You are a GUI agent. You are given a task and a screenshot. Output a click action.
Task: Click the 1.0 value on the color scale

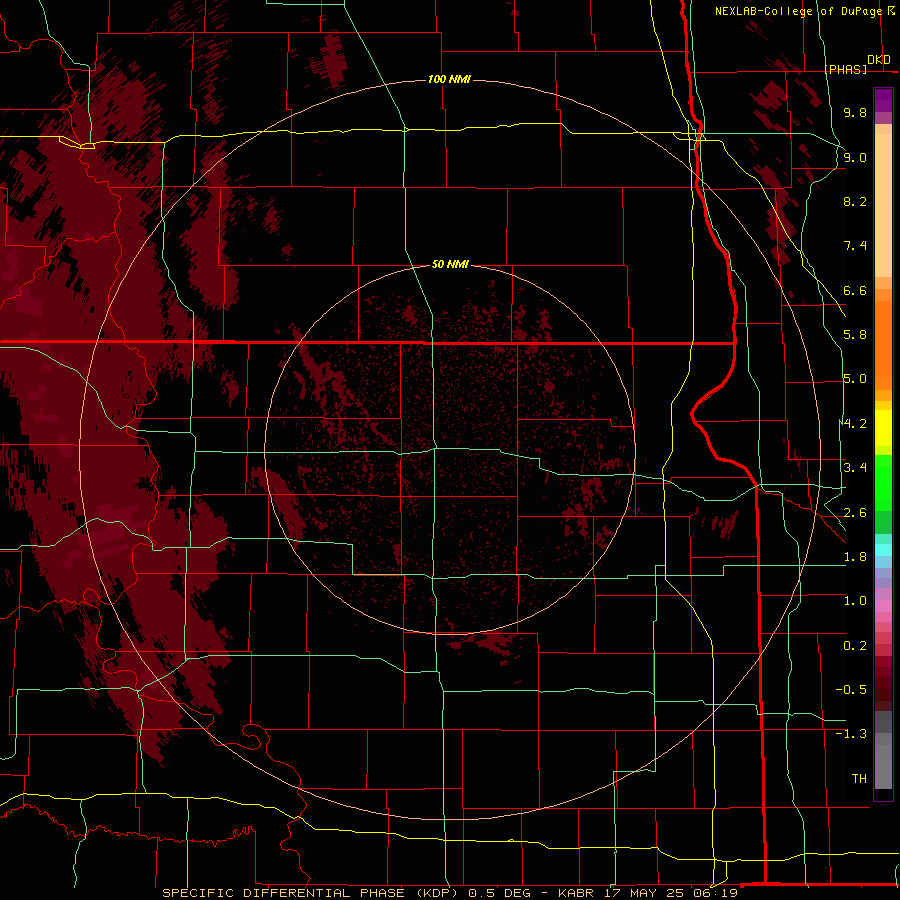click(855, 601)
